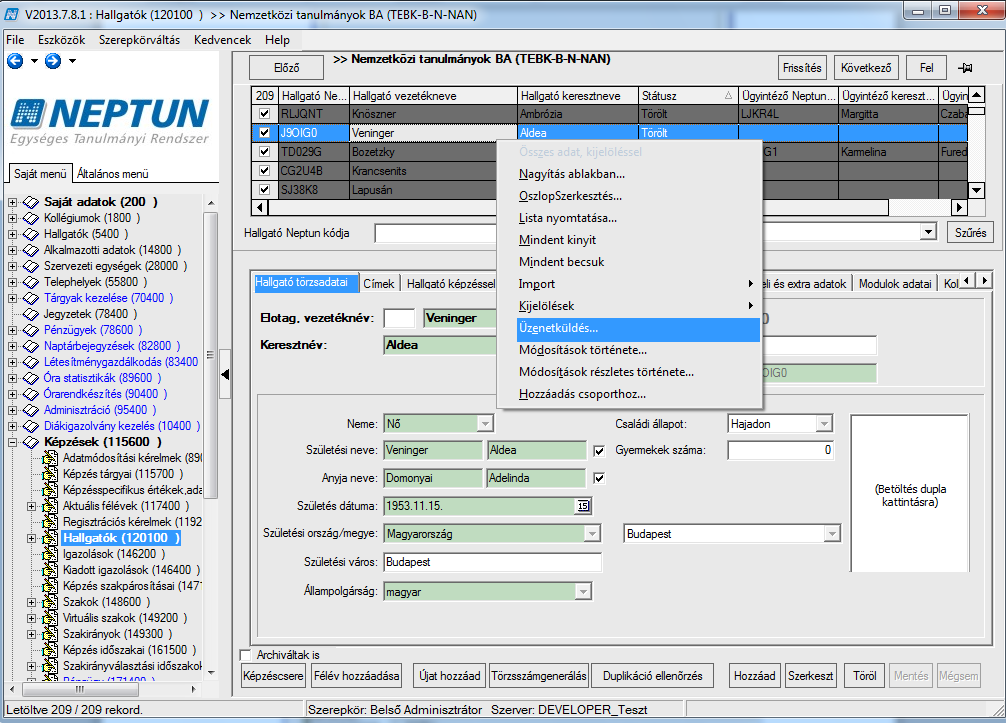Toggle the checkbox for row J9OIG0
This screenshot has width=1006, height=723.
click(264, 133)
